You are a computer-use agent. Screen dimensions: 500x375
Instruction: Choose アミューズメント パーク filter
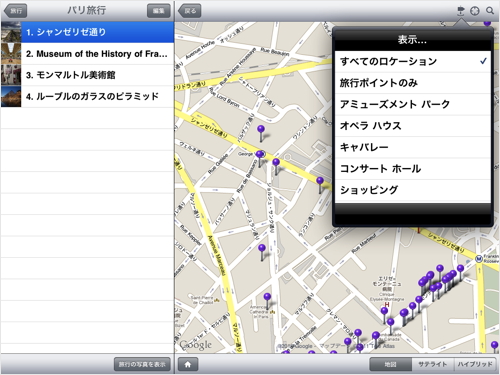pyautogui.click(x=413, y=104)
